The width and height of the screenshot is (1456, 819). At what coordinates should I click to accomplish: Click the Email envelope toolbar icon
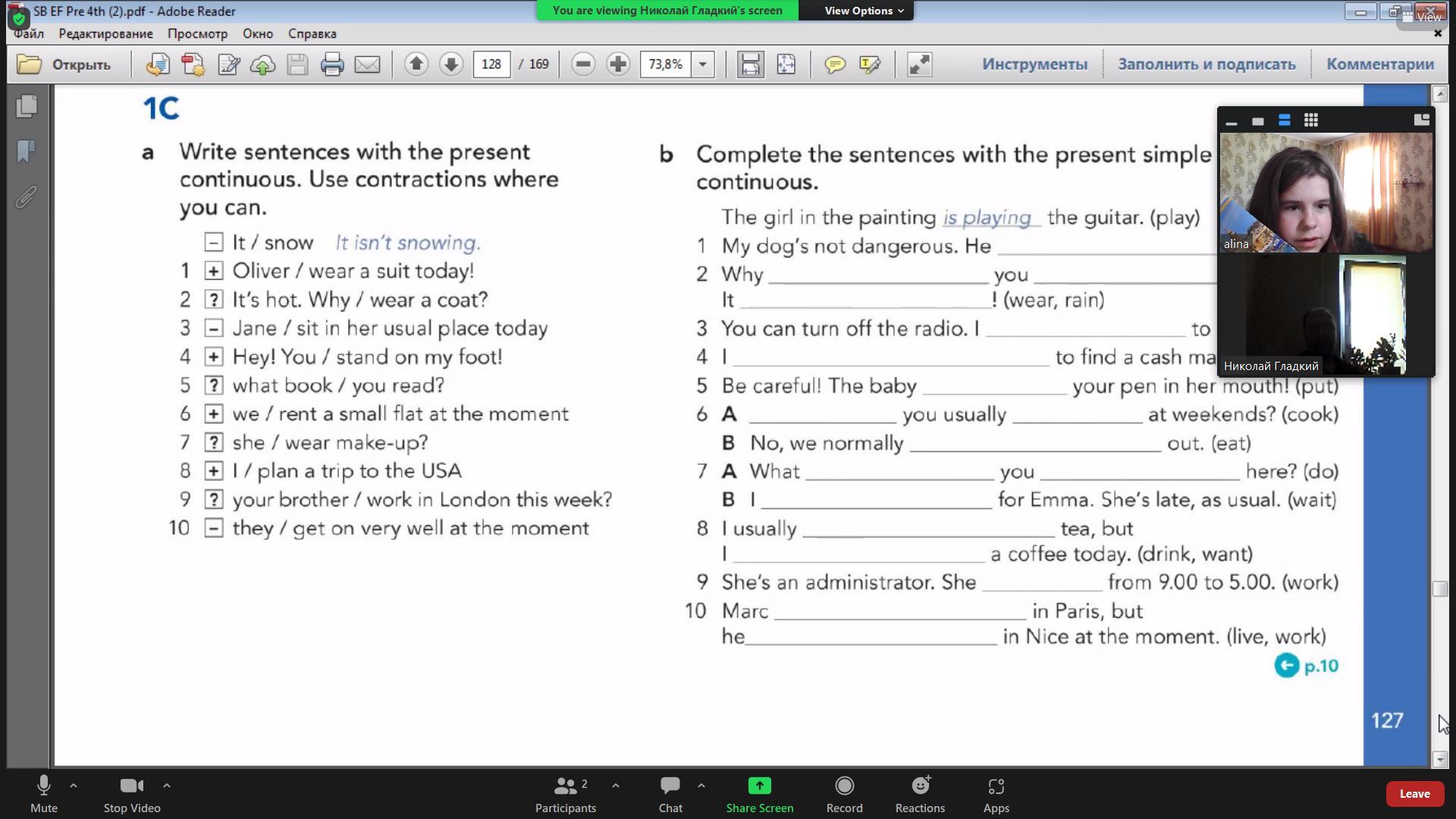click(367, 64)
